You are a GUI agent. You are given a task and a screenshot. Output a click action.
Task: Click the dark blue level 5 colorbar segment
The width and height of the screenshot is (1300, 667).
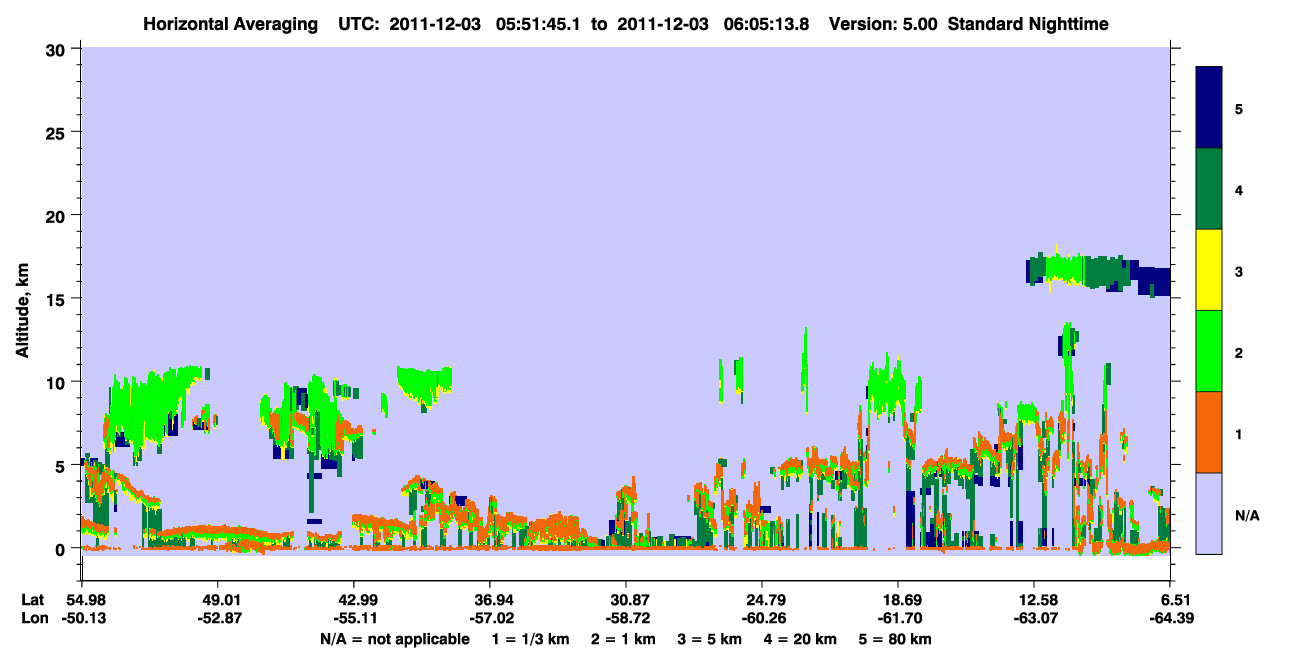pyautogui.click(x=1209, y=108)
